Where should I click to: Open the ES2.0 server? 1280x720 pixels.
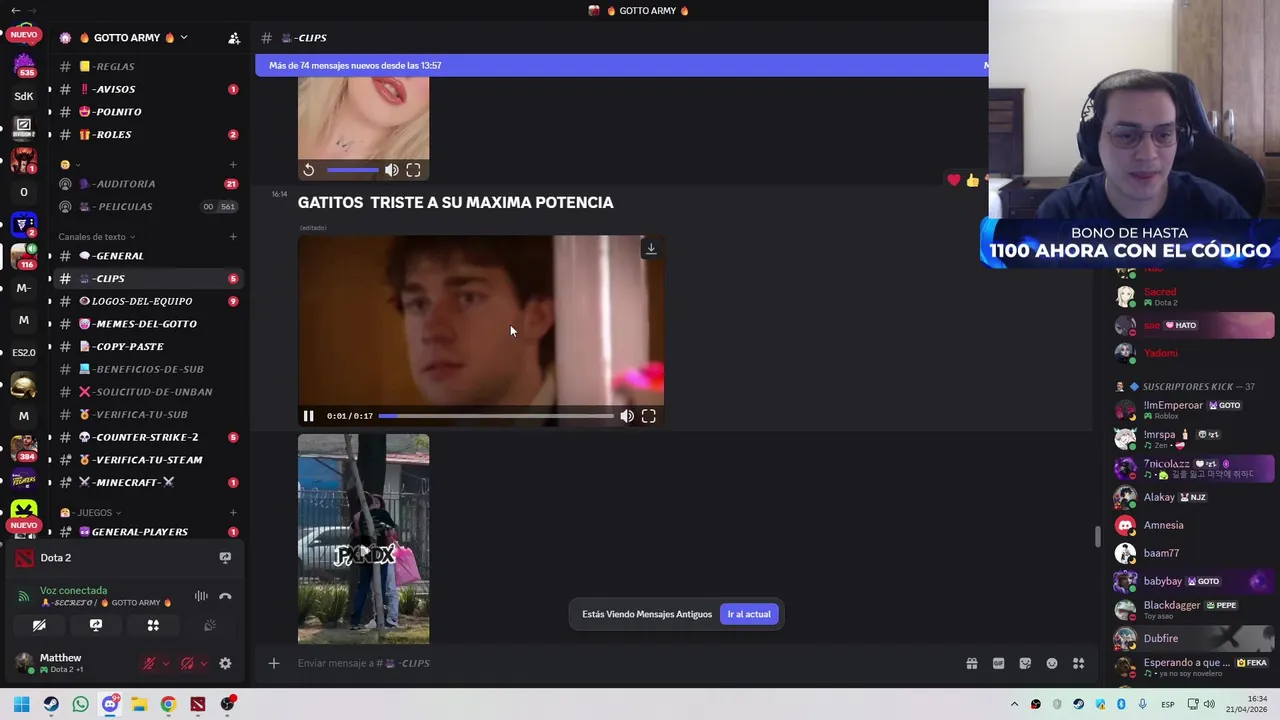point(24,352)
